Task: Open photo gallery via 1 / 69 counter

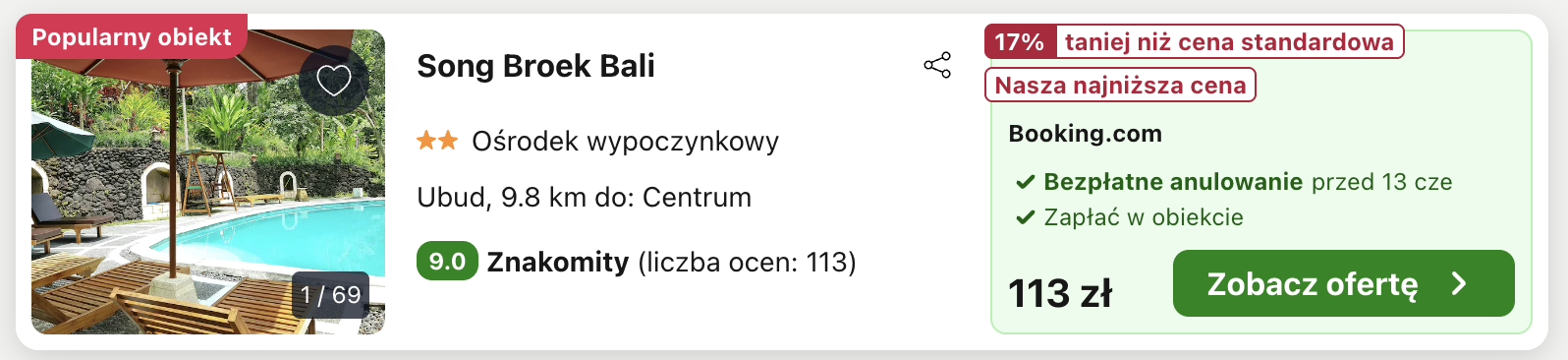Action: pos(330,295)
